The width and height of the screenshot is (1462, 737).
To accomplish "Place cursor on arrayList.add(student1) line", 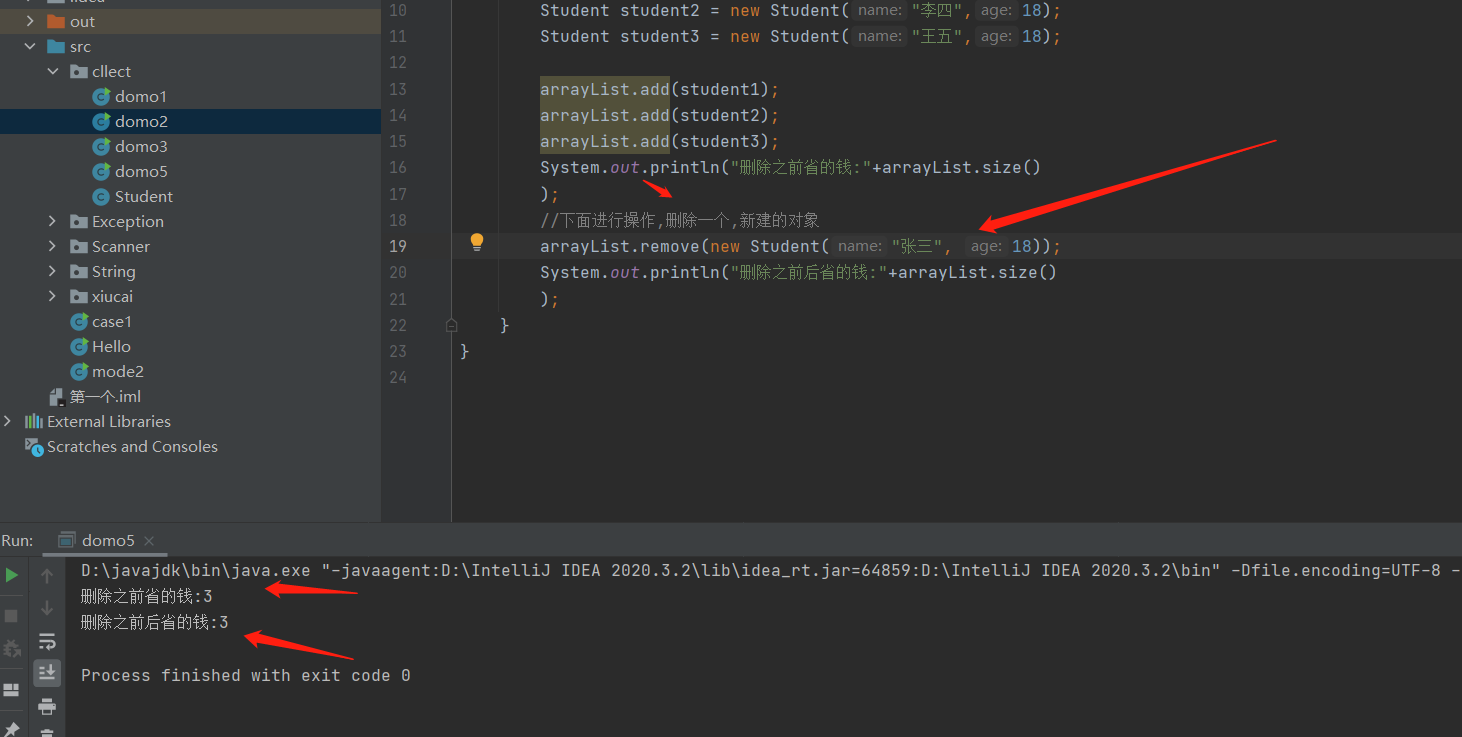I will tap(659, 89).
